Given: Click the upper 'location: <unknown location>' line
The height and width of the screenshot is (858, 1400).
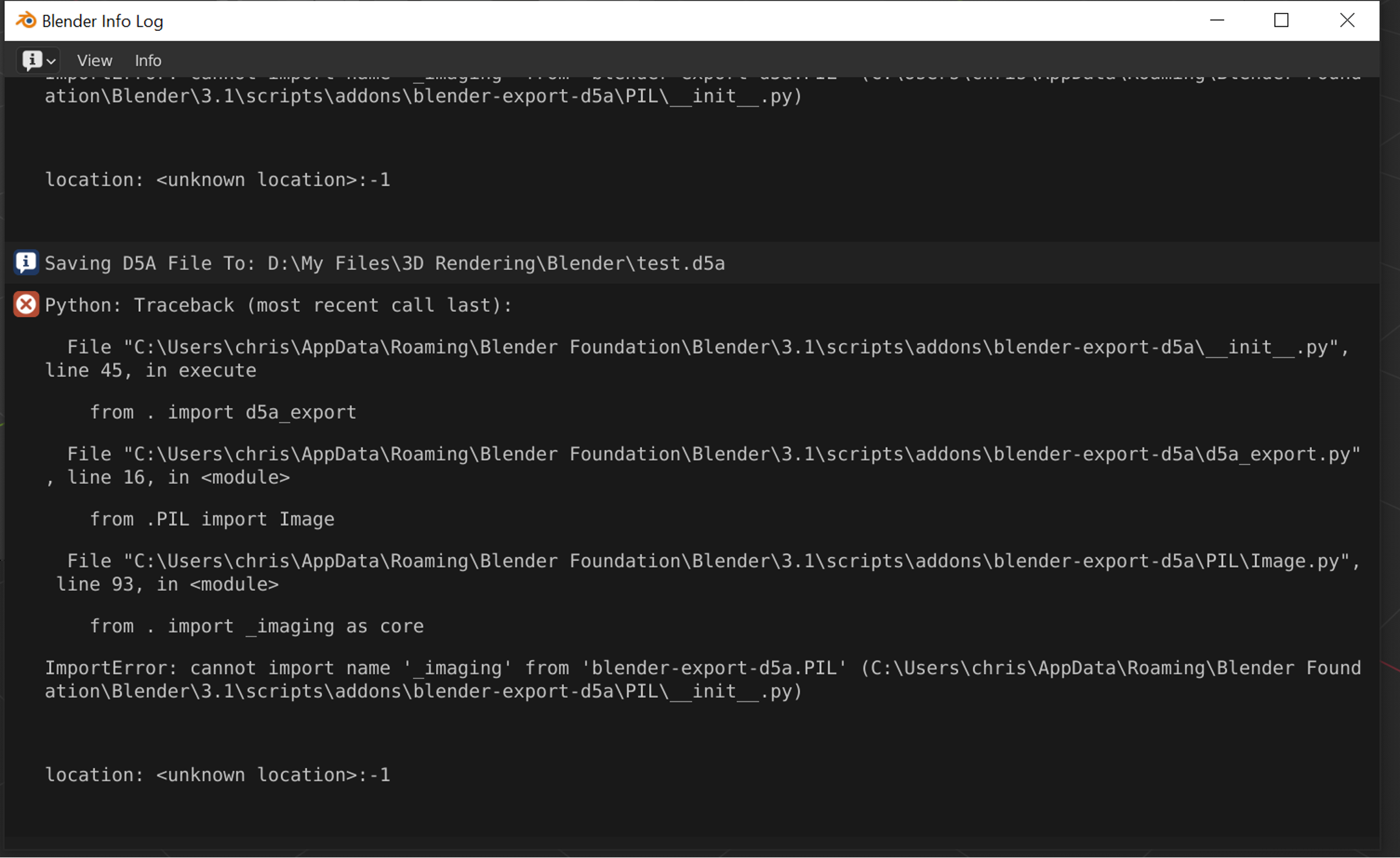Looking at the screenshot, I should pos(217,180).
